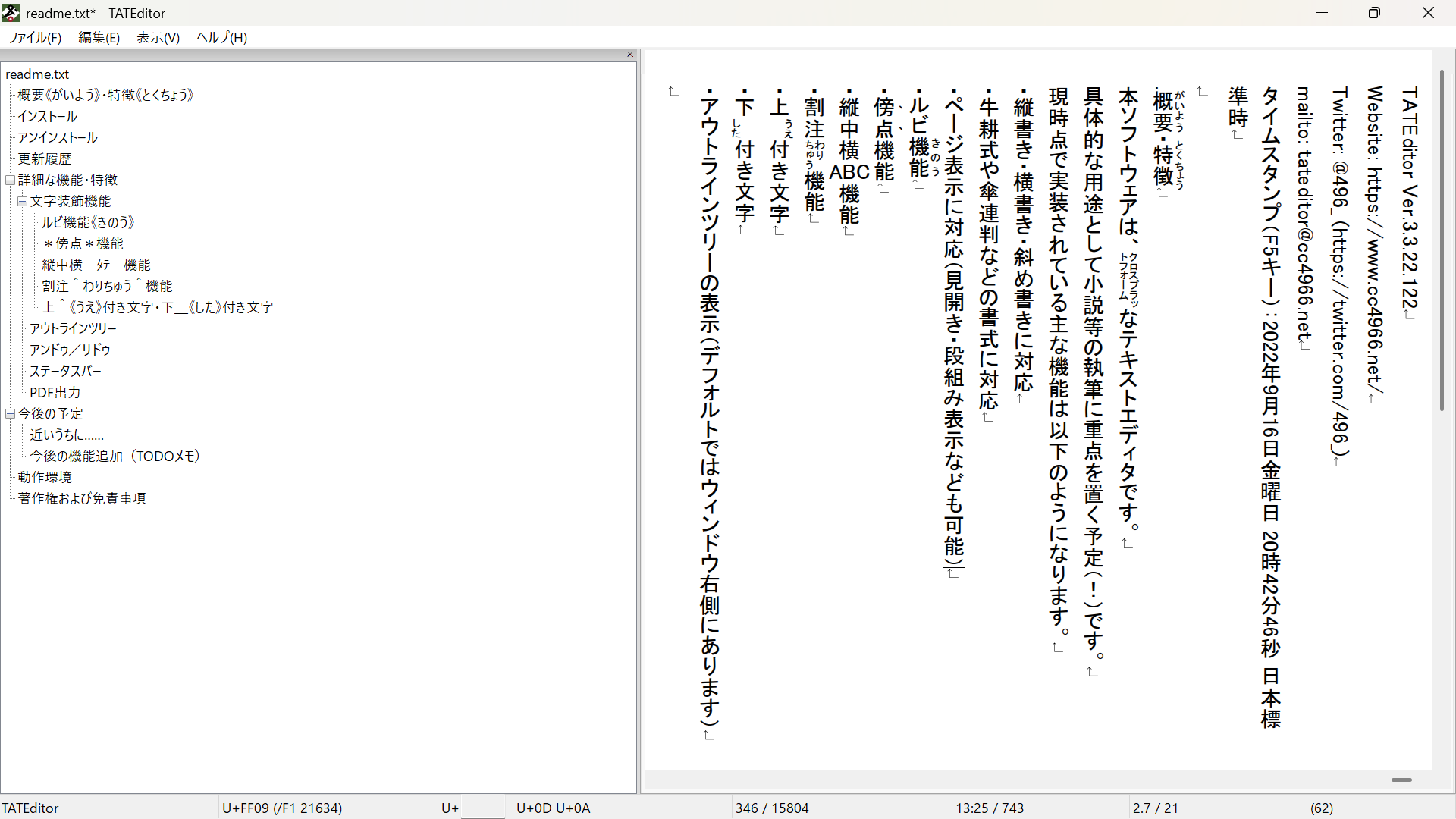Open the 編集(E) menu
The image size is (1456, 819).
pyautogui.click(x=99, y=37)
